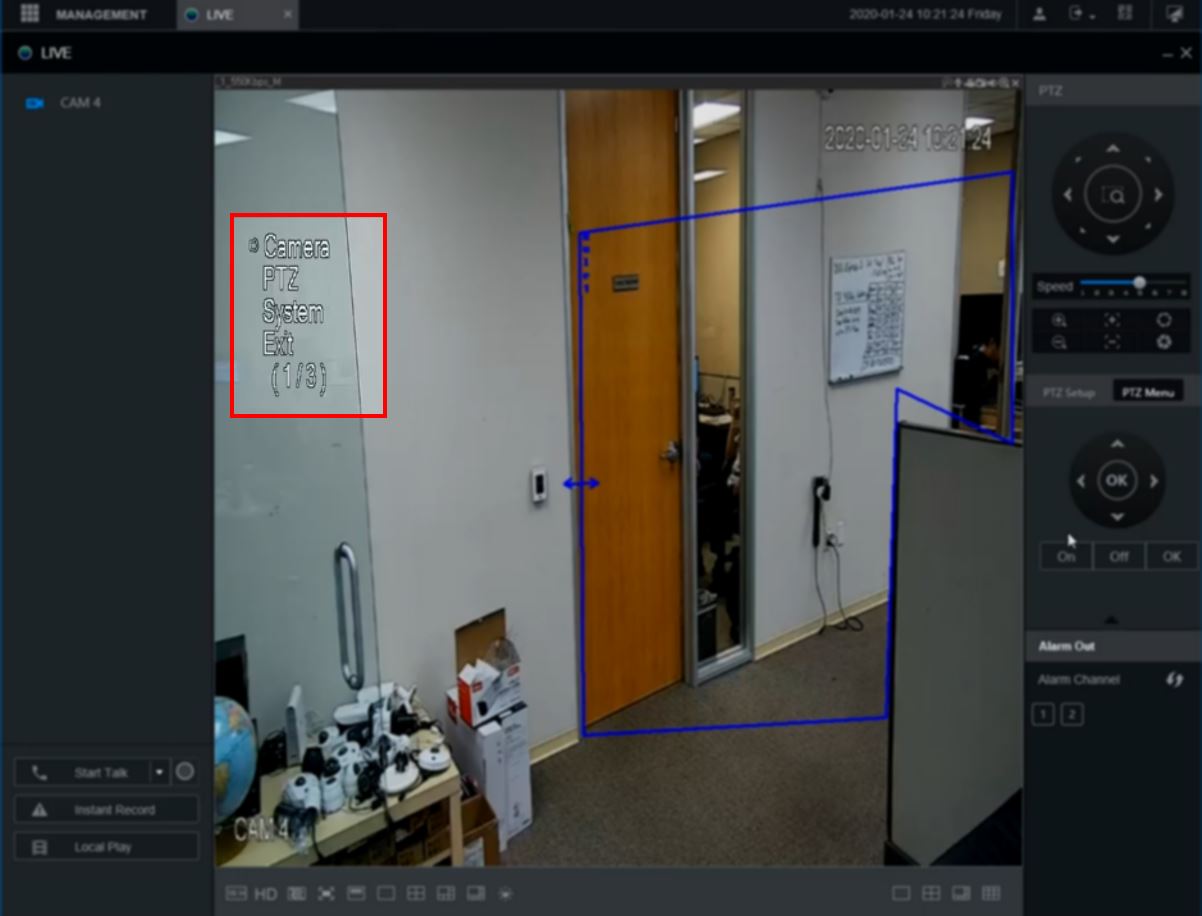Open the MANAGEMENT grid menu icon
Screen dimensions: 1202x916
pyautogui.click(x=29, y=14)
